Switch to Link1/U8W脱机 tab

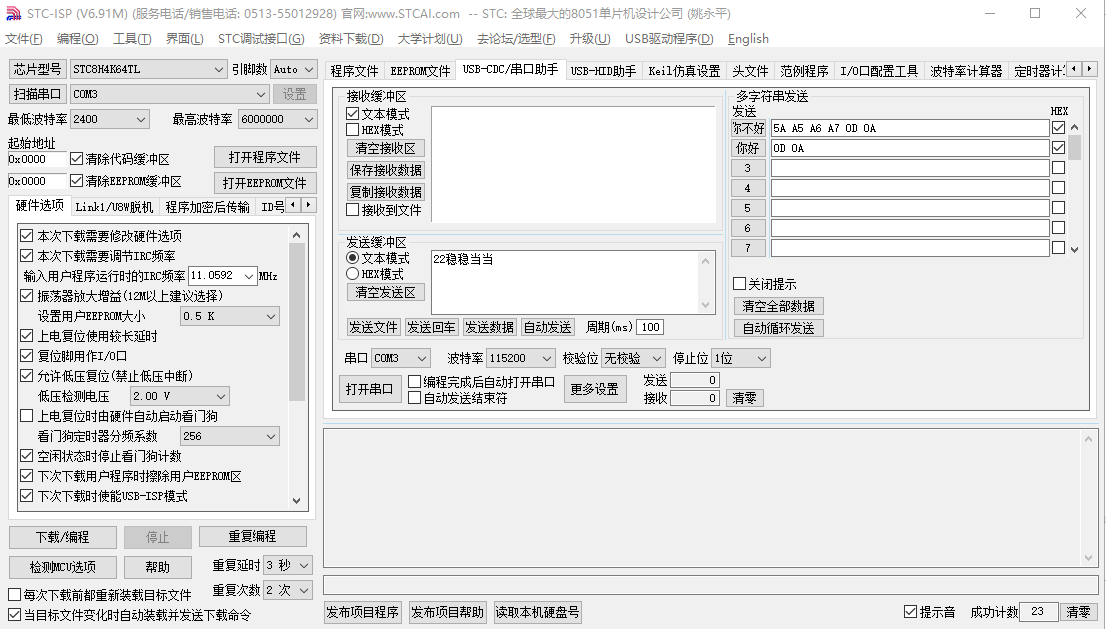pyautogui.click(x=114, y=207)
